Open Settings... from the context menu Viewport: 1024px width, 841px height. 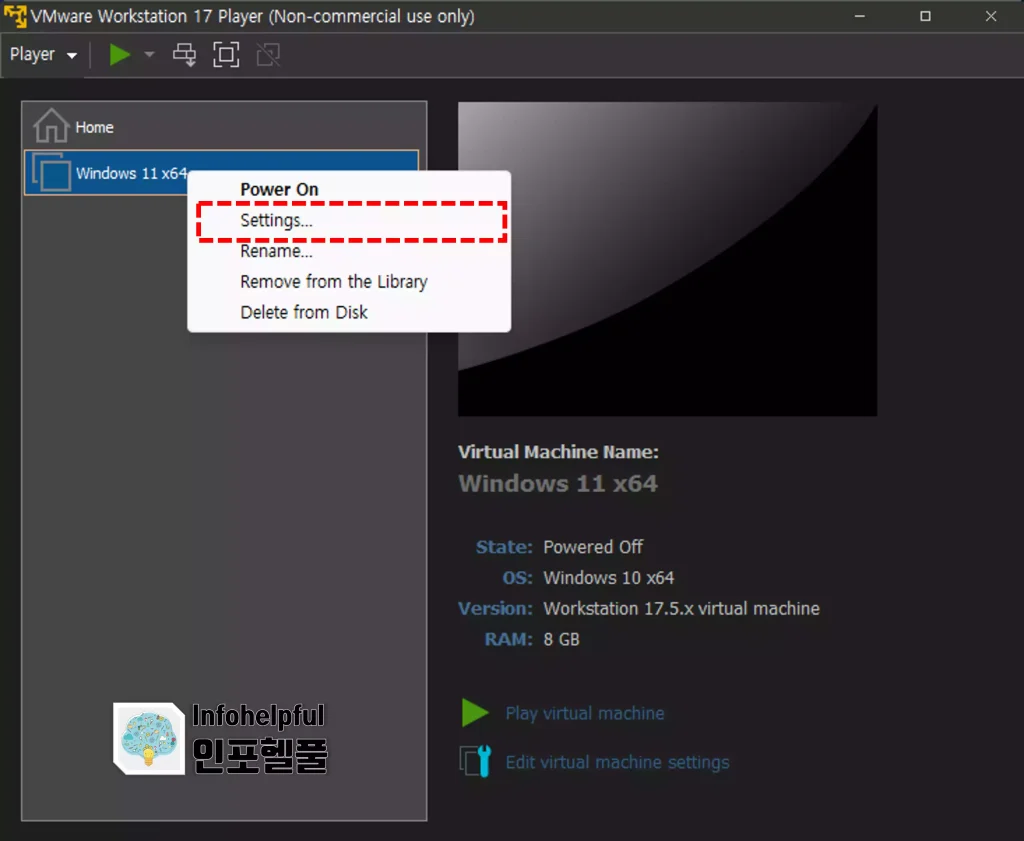coord(351,221)
